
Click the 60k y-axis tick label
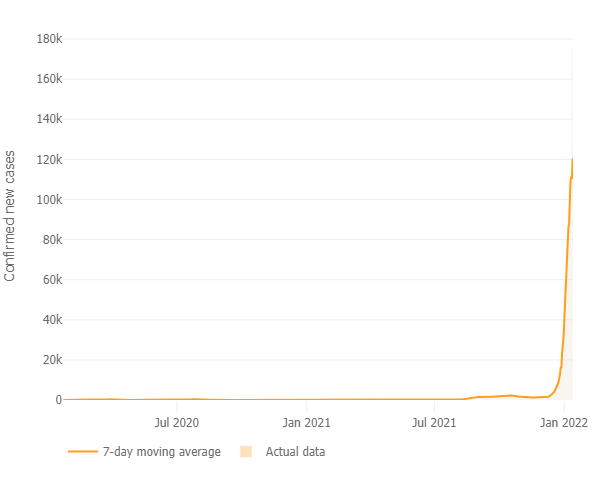pyautogui.click(x=51, y=279)
